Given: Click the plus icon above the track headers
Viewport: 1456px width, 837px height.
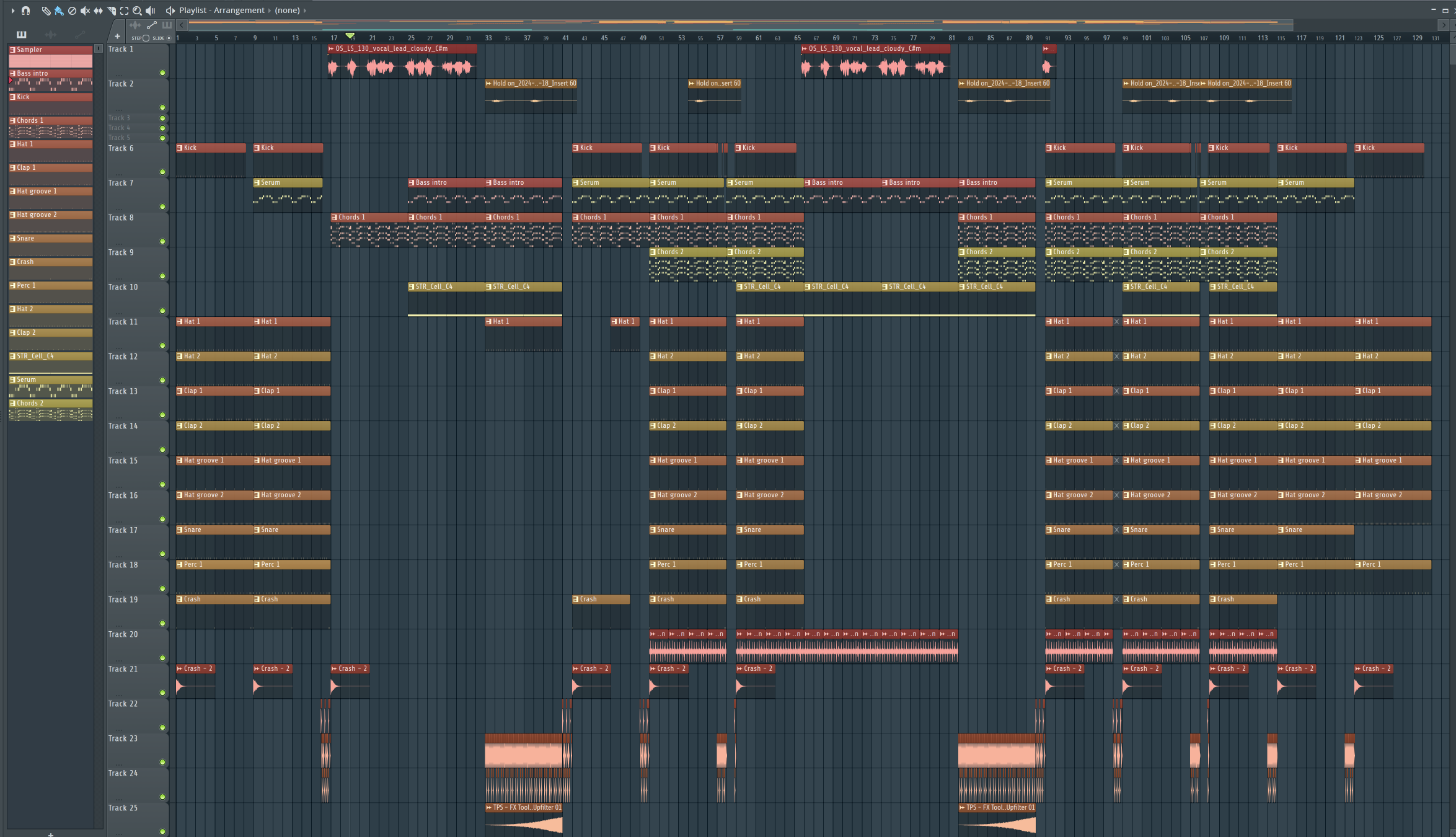Looking at the screenshot, I should pyautogui.click(x=117, y=37).
